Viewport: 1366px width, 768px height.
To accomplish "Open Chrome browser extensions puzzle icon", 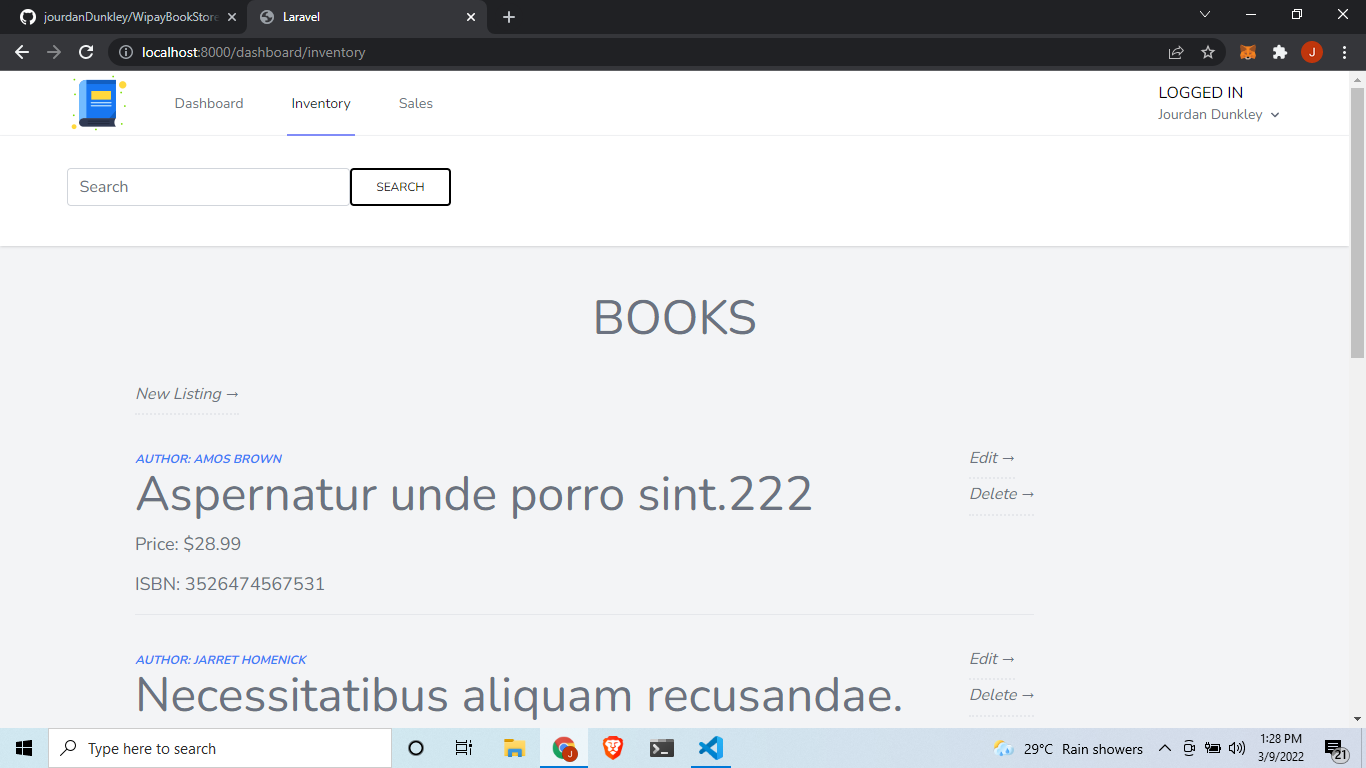I will point(1280,52).
